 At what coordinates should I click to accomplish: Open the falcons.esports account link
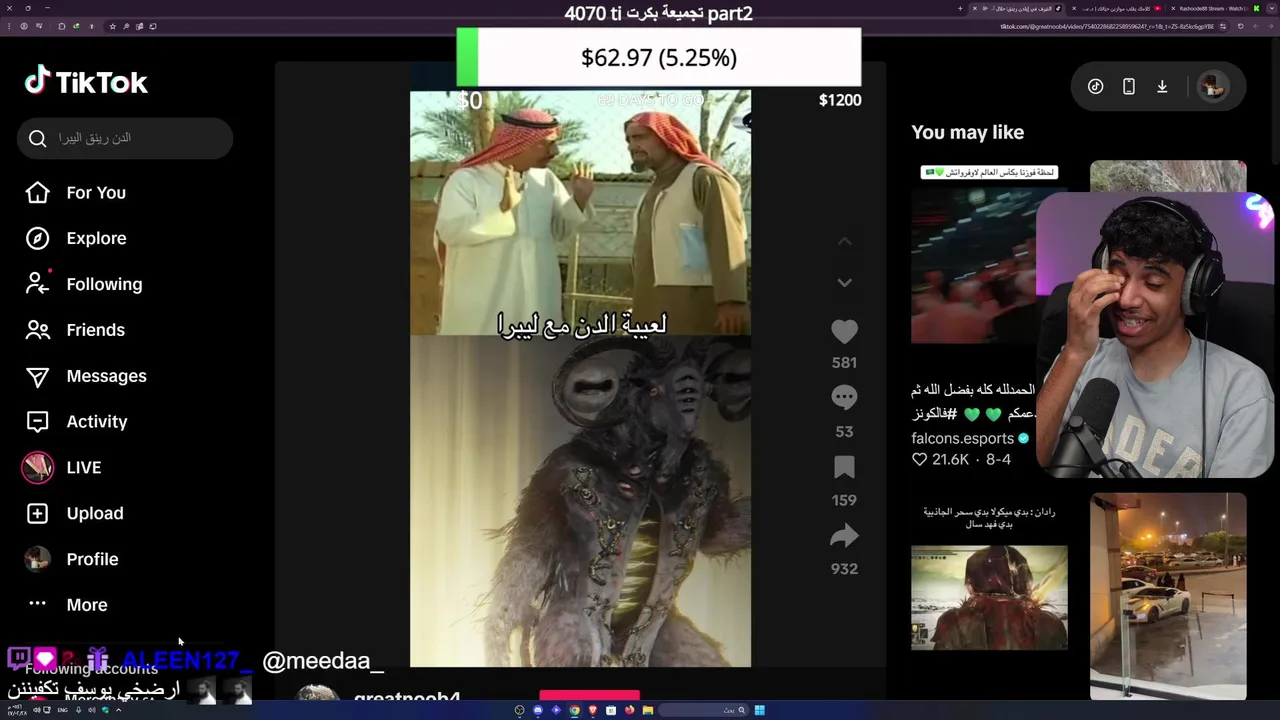coord(962,438)
